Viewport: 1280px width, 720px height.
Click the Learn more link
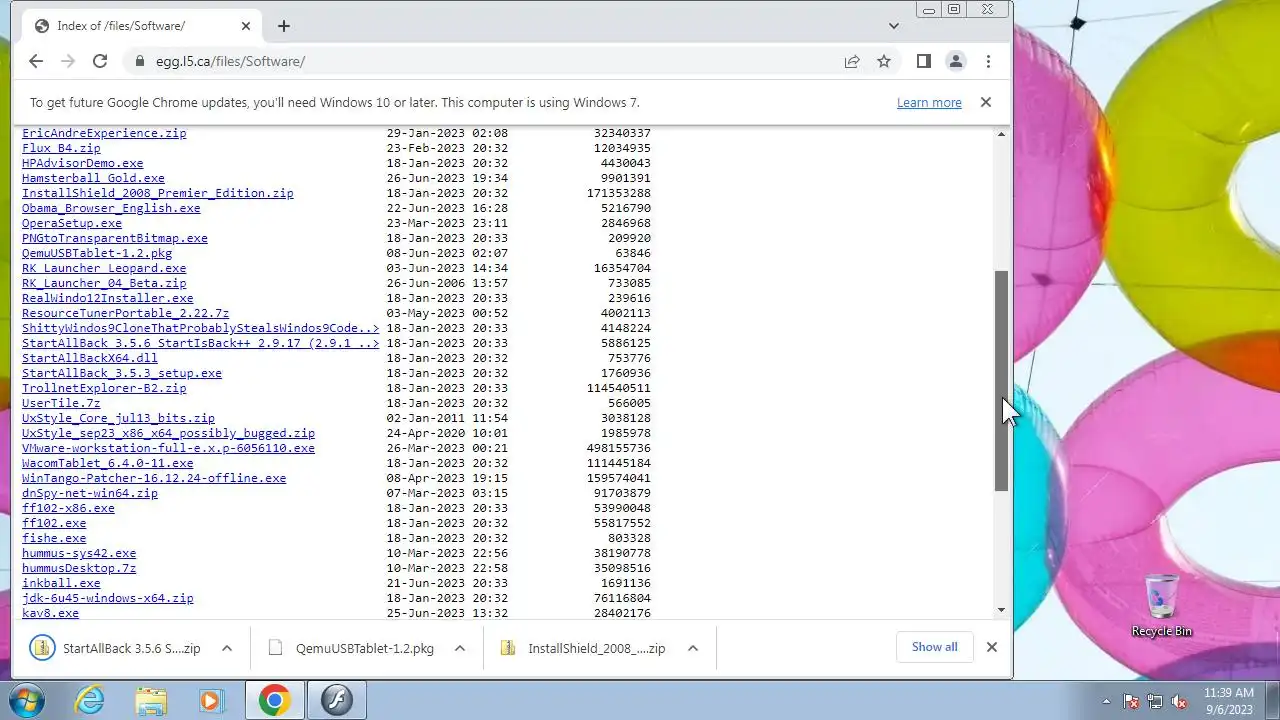coord(929,102)
